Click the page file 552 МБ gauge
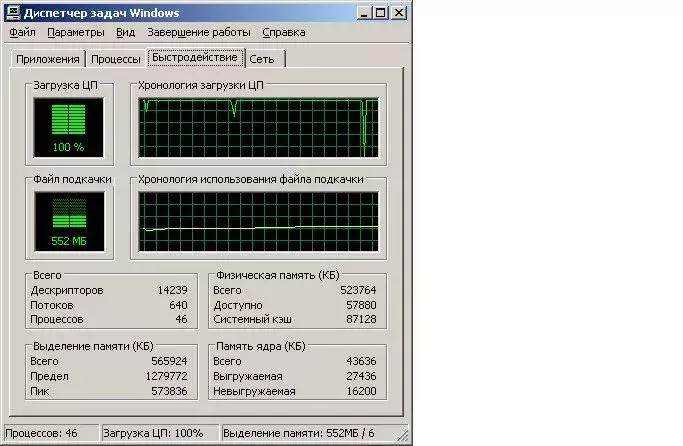 click(69, 221)
